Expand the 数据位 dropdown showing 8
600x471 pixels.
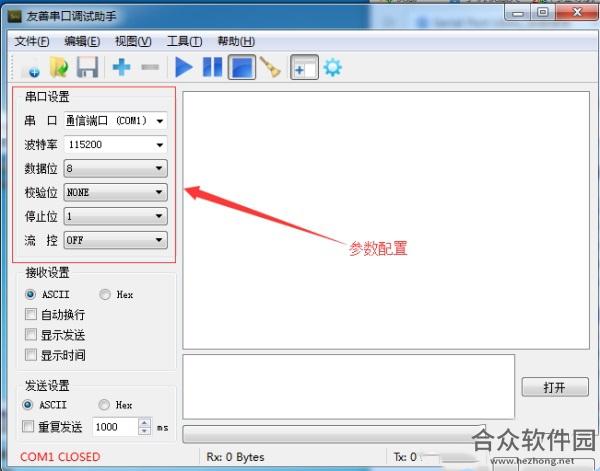point(115,168)
